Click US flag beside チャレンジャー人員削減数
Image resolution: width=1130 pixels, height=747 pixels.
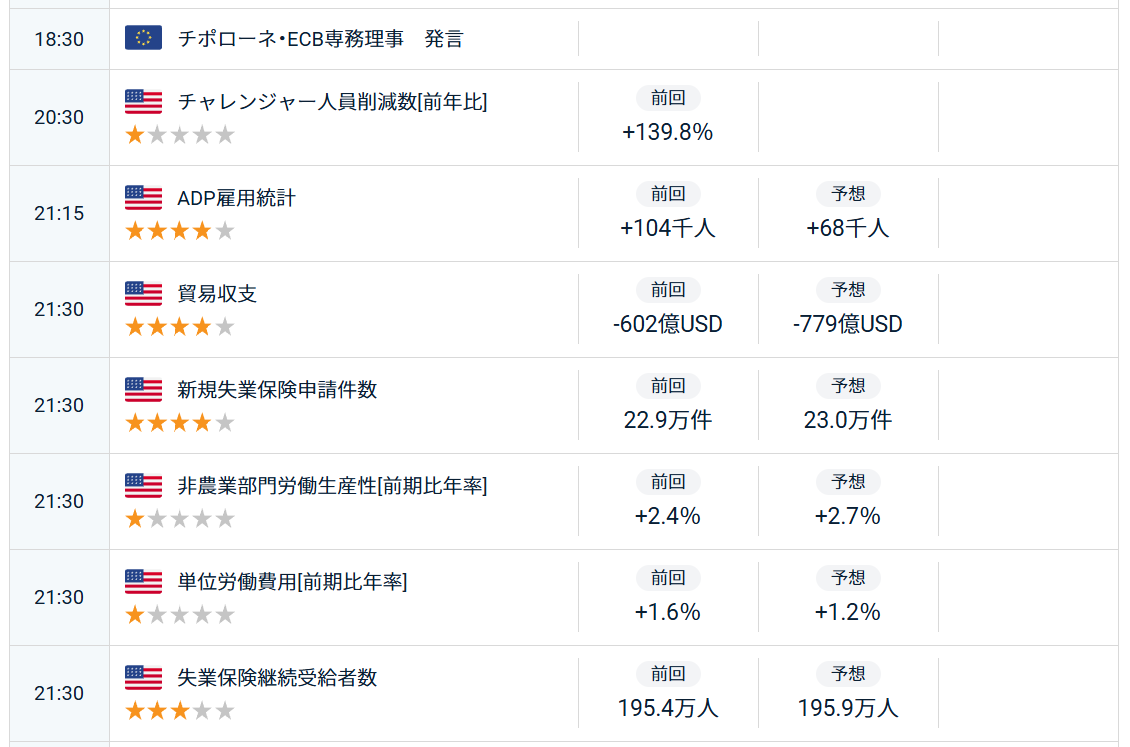coord(143,102)
